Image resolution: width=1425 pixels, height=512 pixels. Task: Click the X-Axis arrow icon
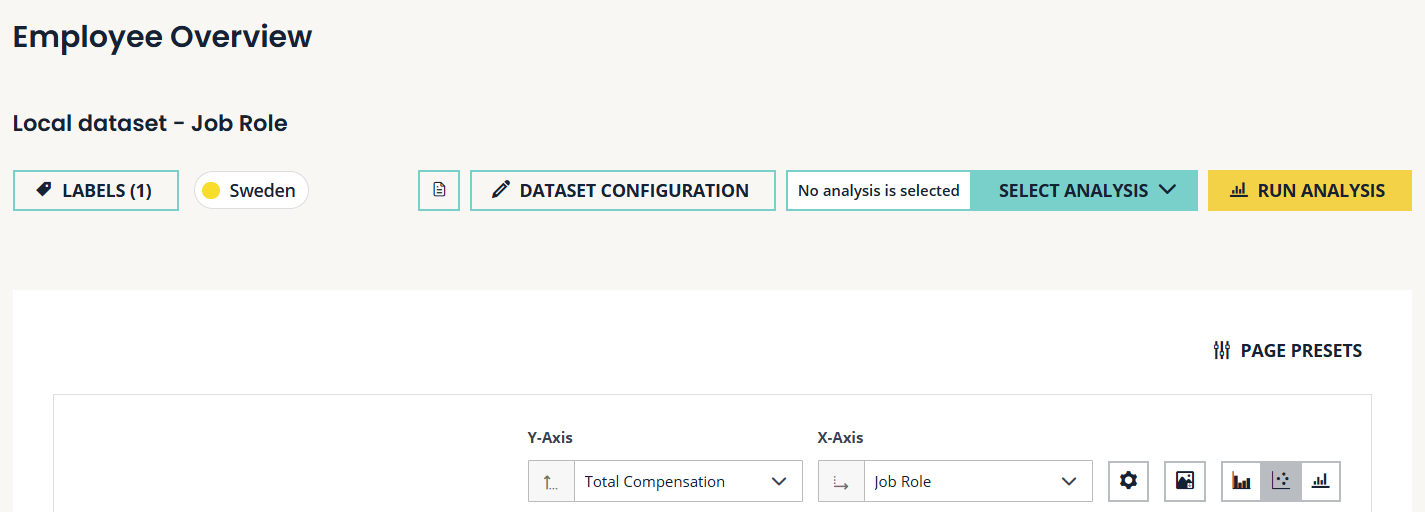841,482
